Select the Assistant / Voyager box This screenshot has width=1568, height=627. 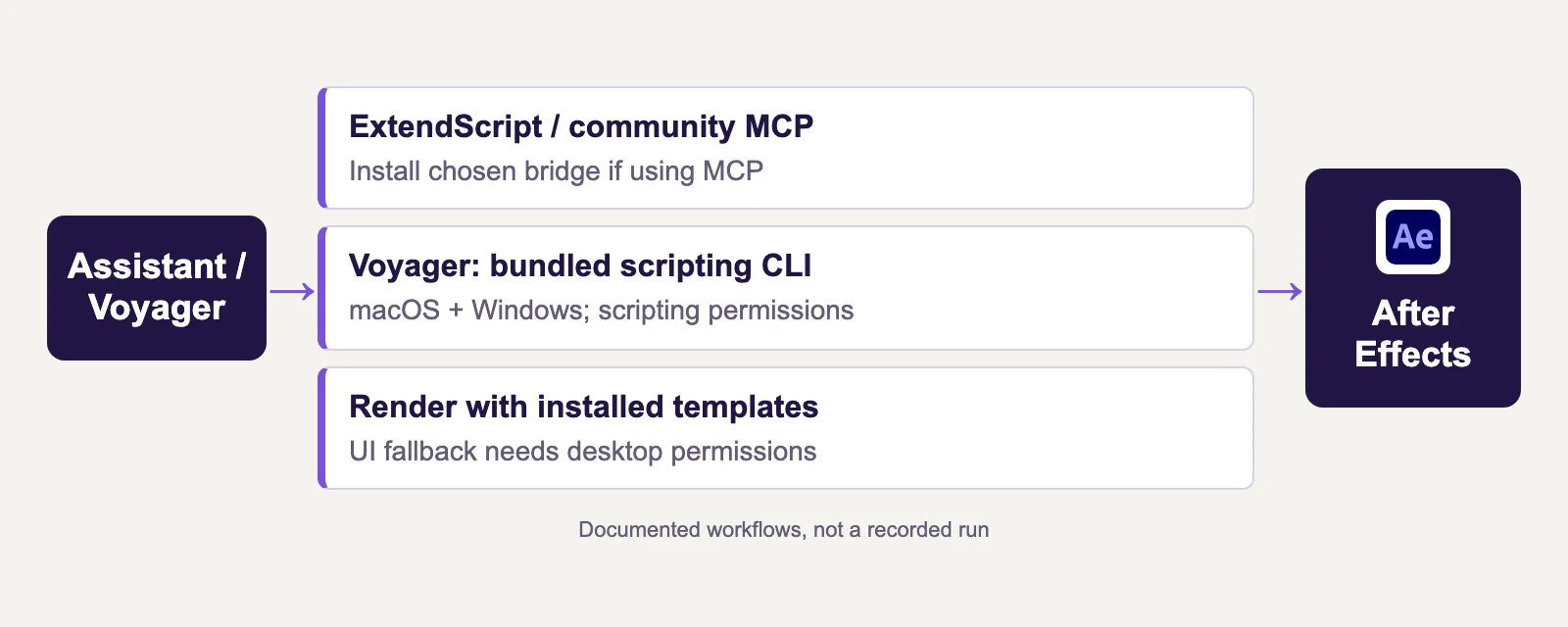coord(157,288)
